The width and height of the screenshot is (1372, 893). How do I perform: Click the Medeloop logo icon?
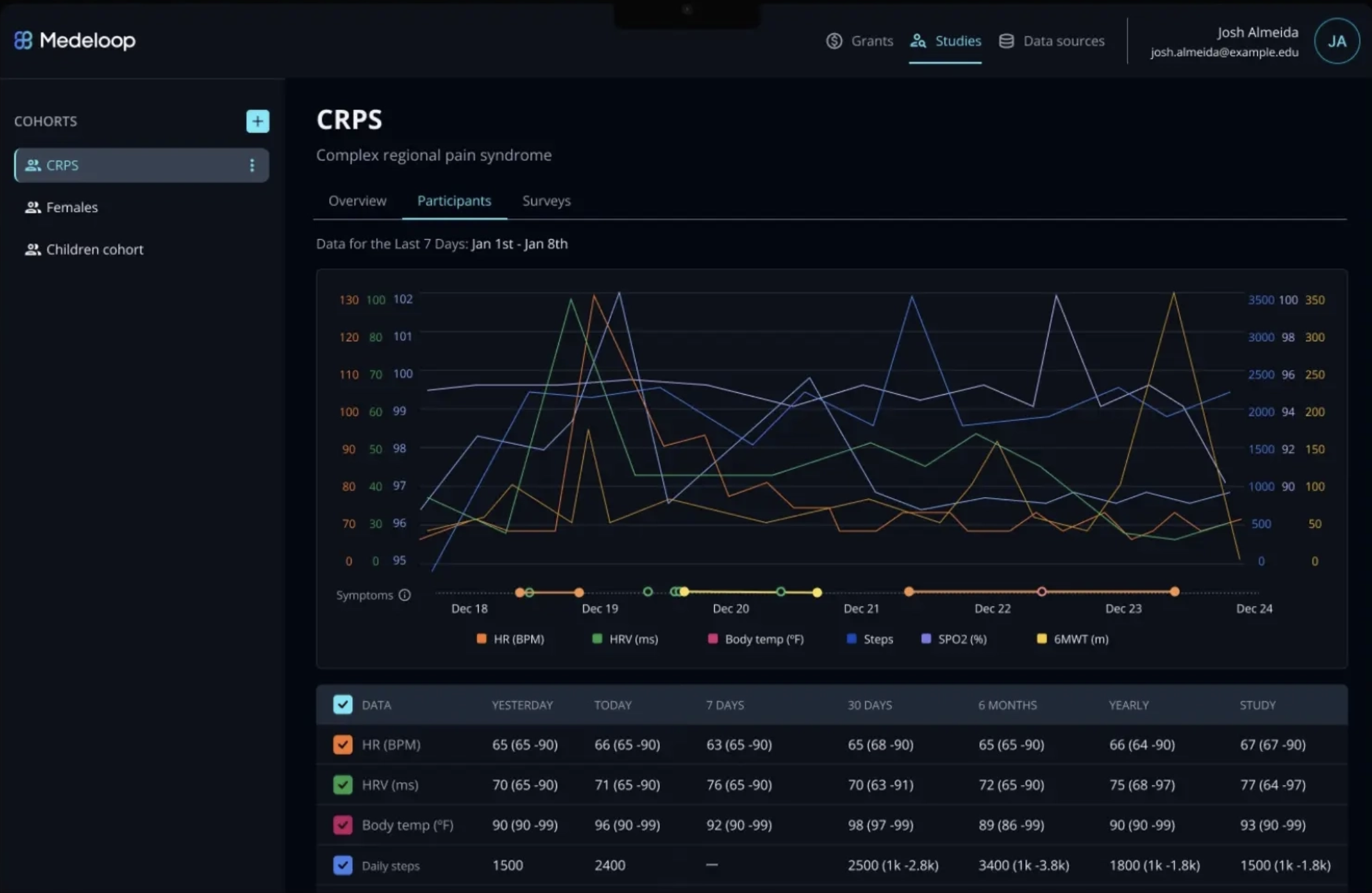(23, 40)
